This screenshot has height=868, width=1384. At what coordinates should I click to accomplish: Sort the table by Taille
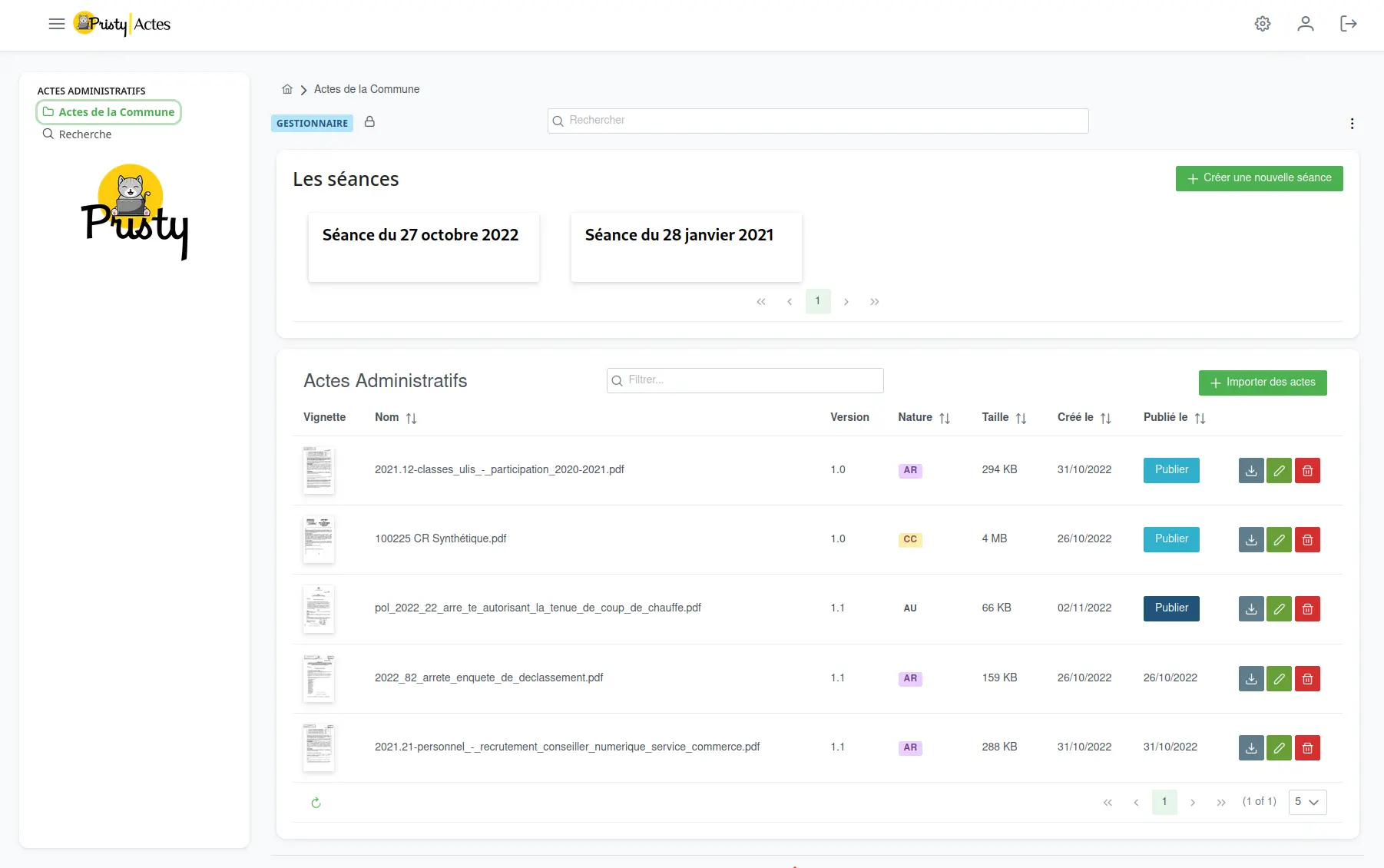click(1021, 418)
